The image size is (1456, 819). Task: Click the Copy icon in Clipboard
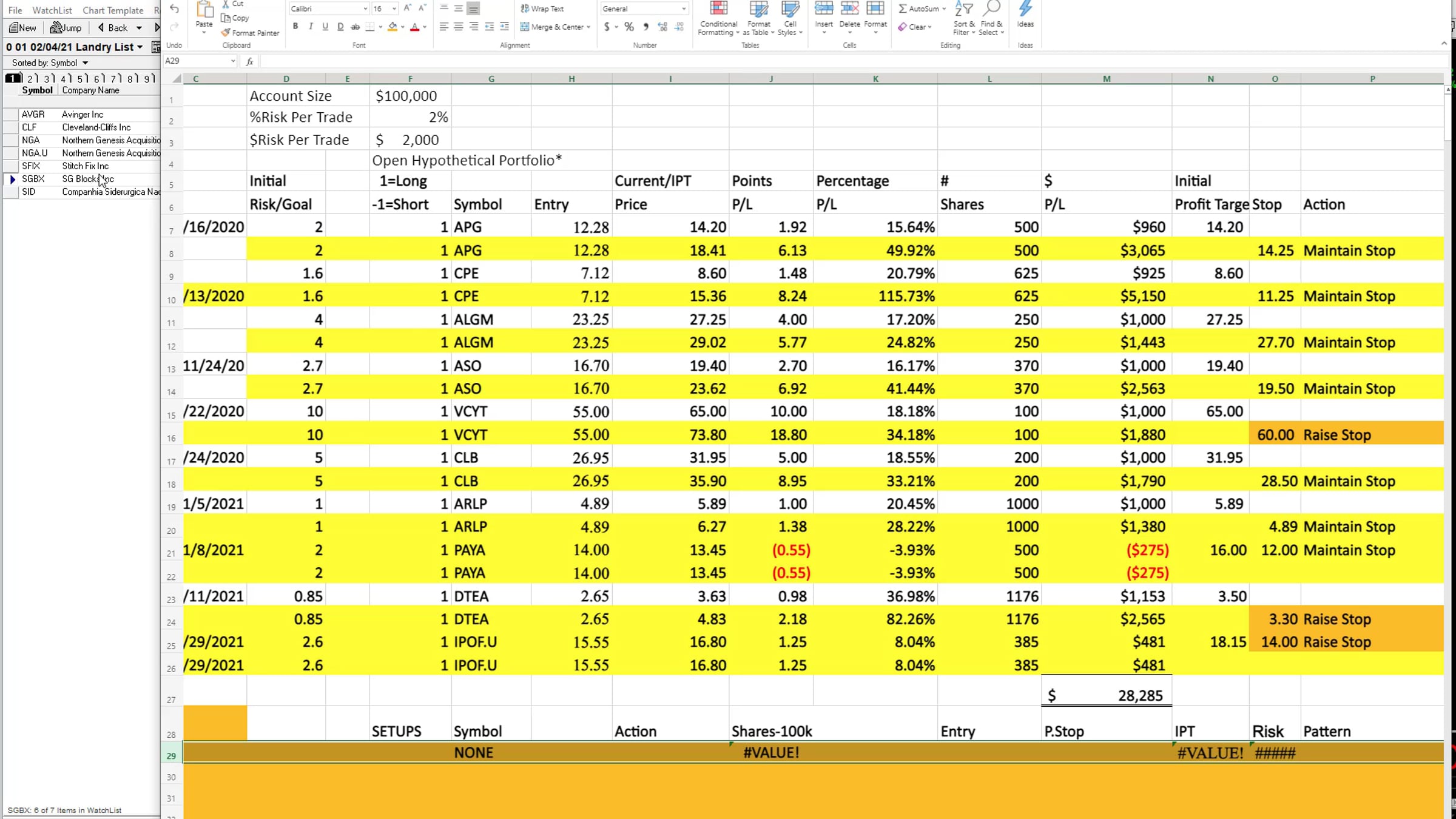tap(226, 18)
